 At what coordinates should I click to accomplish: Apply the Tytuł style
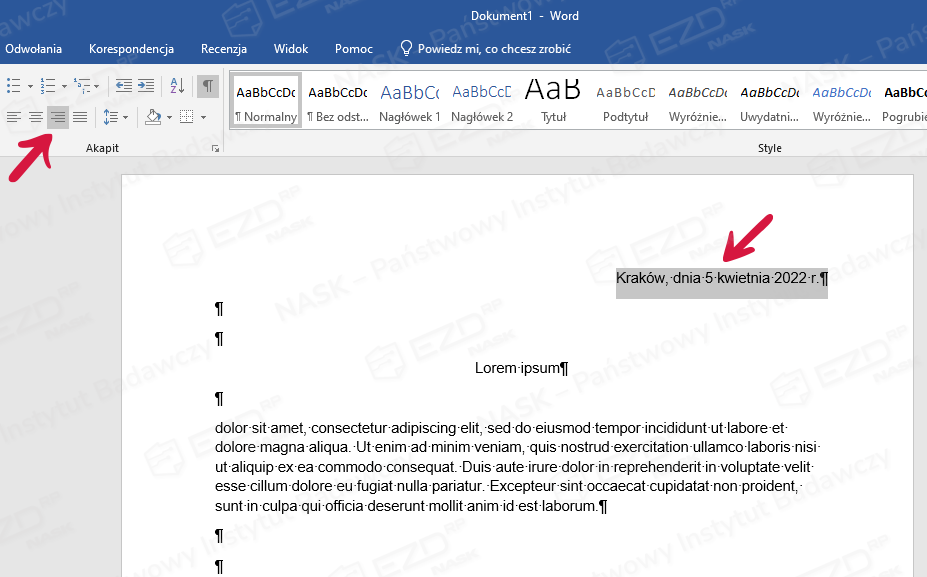[553, 101]
